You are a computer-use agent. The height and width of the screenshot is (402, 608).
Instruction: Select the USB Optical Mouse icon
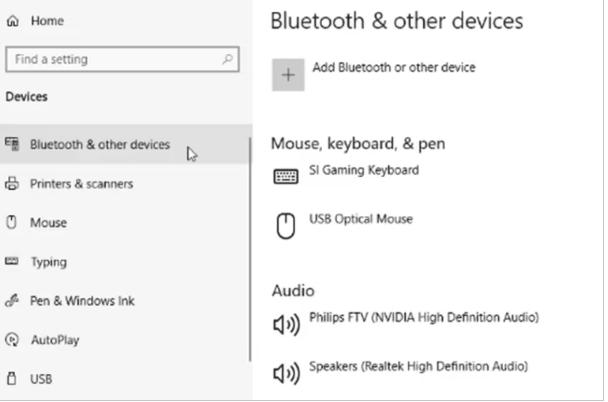(286, 226)
